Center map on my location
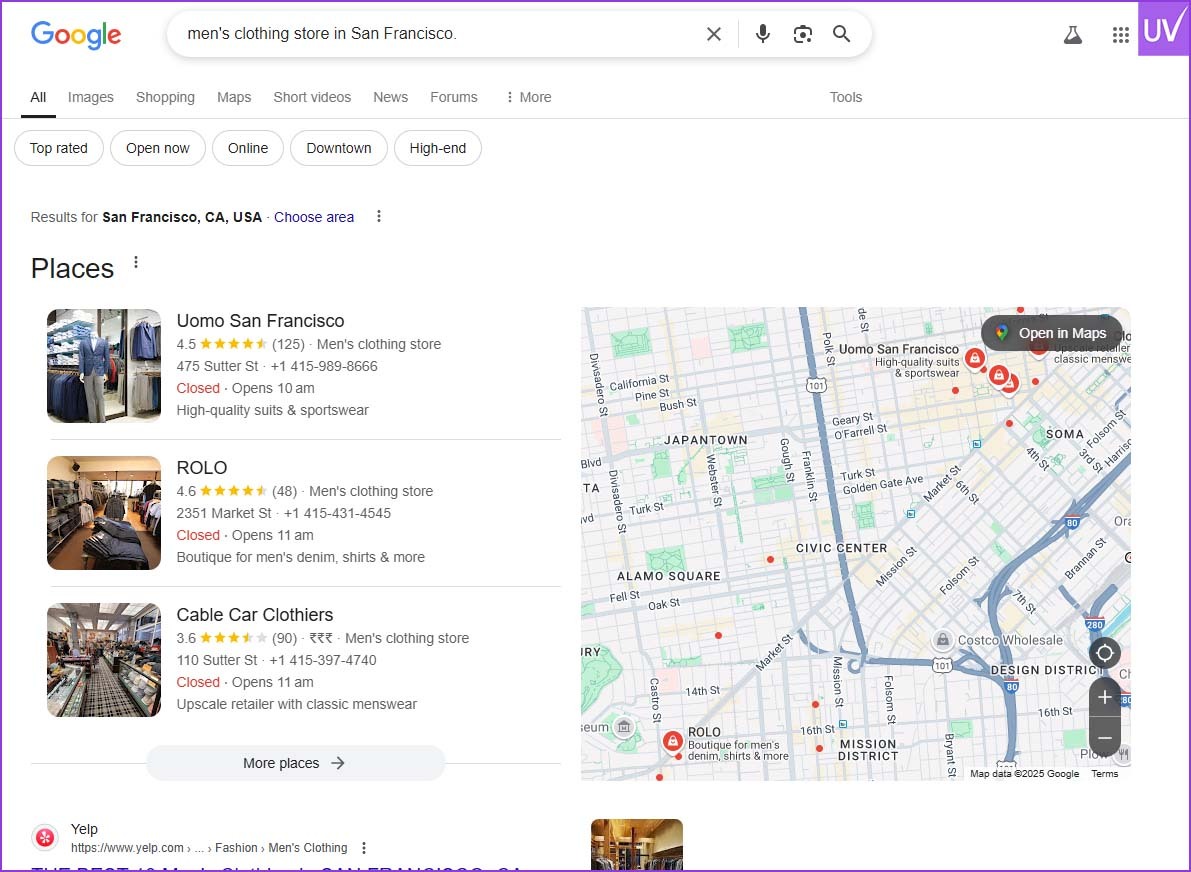The image size is (1191, 872). pyautogui.click(x=1104, y=654)
